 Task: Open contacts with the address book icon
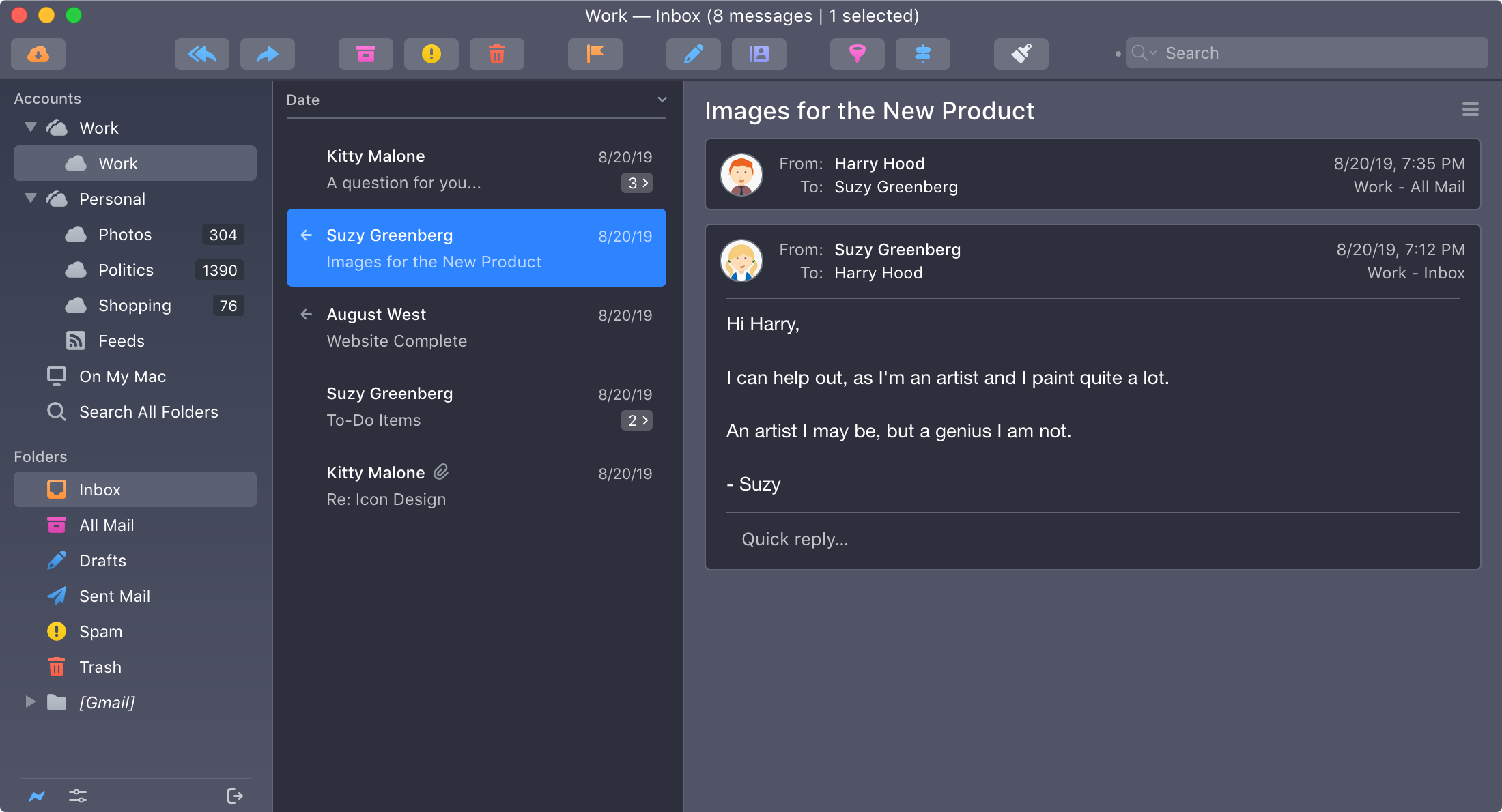[759, 54]
